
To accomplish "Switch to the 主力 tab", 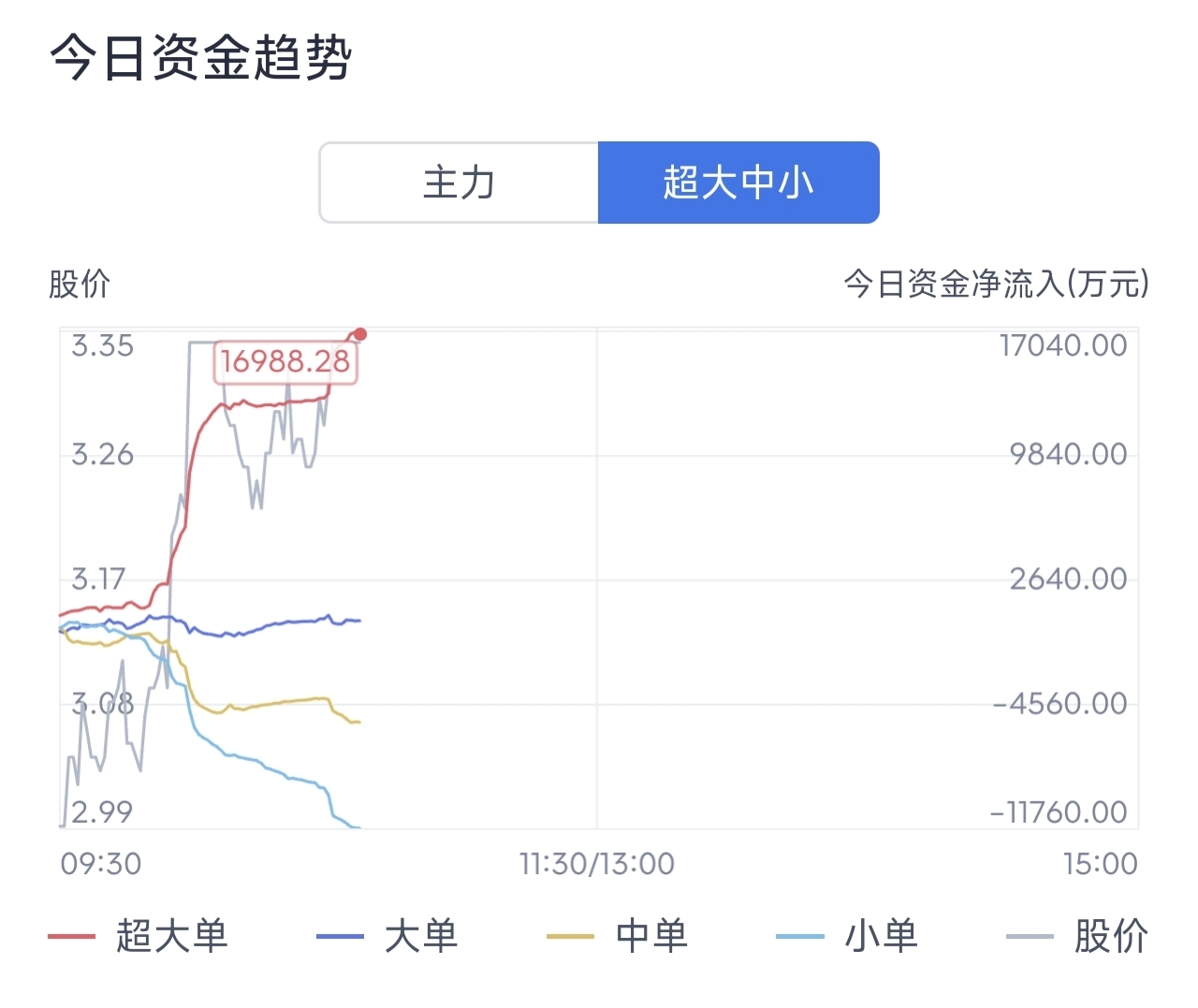I will click(x=459, y=183).
